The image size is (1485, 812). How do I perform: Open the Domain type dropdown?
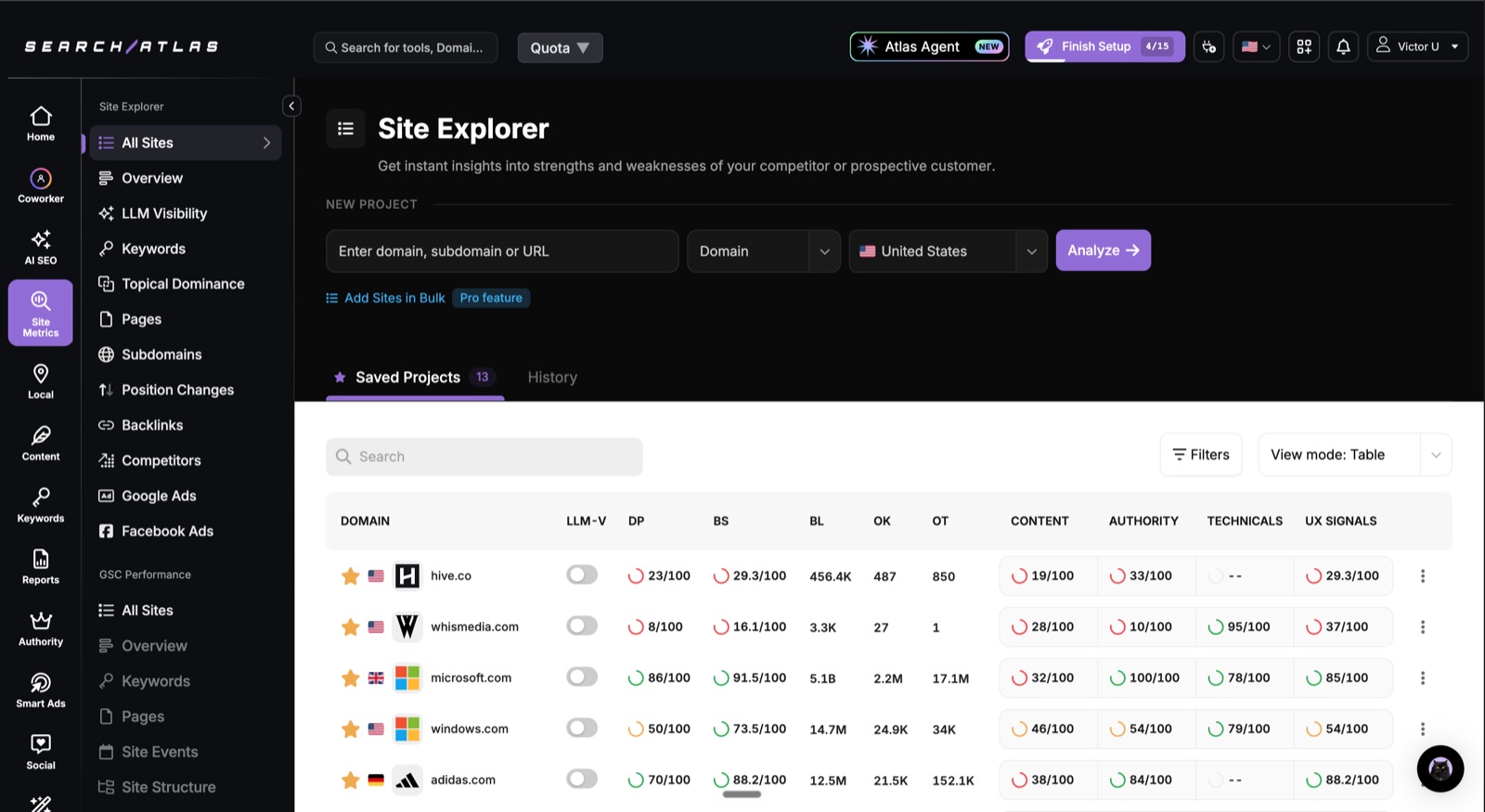(x=763, y=251)
